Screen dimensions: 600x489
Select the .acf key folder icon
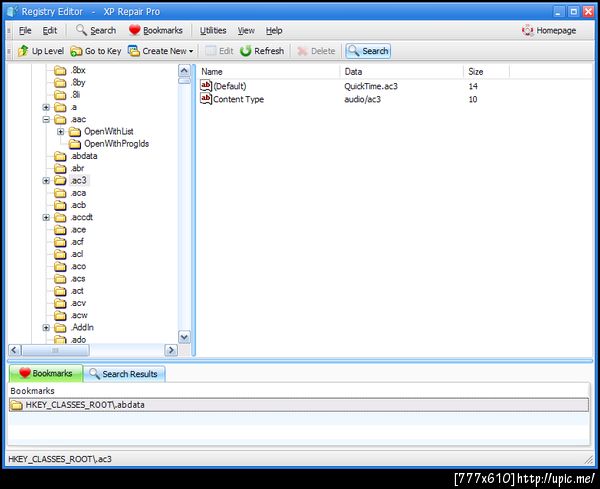coord(60,242)
